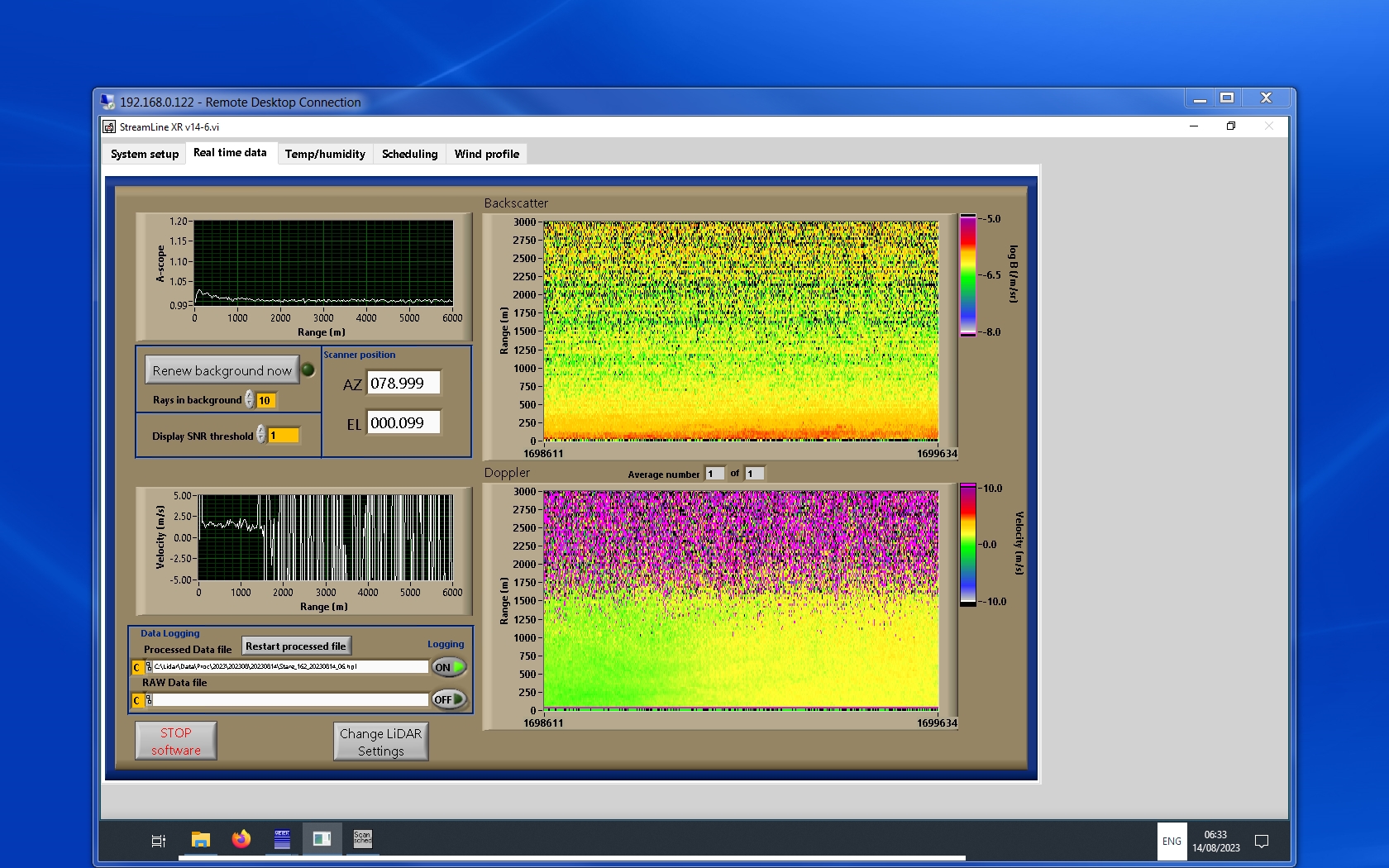1389x868 pixels.
Task: Click the Backscatter color scale bar
Action: (967, 275)
